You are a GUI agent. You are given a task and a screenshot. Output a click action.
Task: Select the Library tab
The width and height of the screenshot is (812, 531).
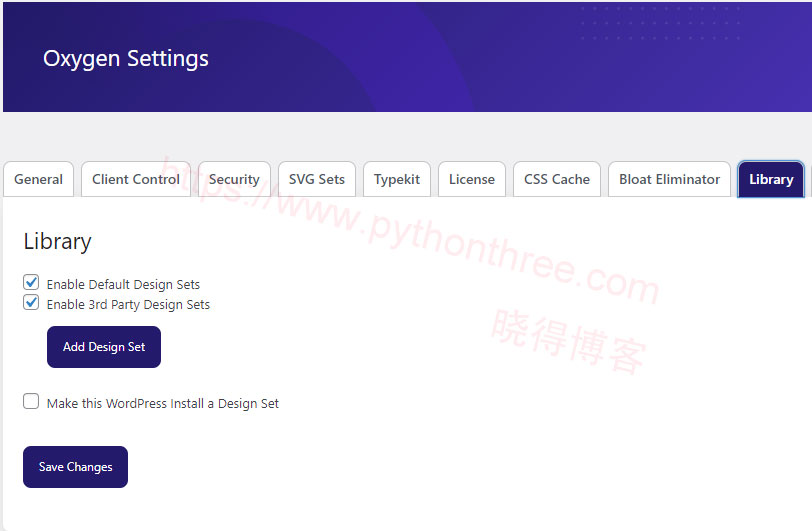click(771, 179)
